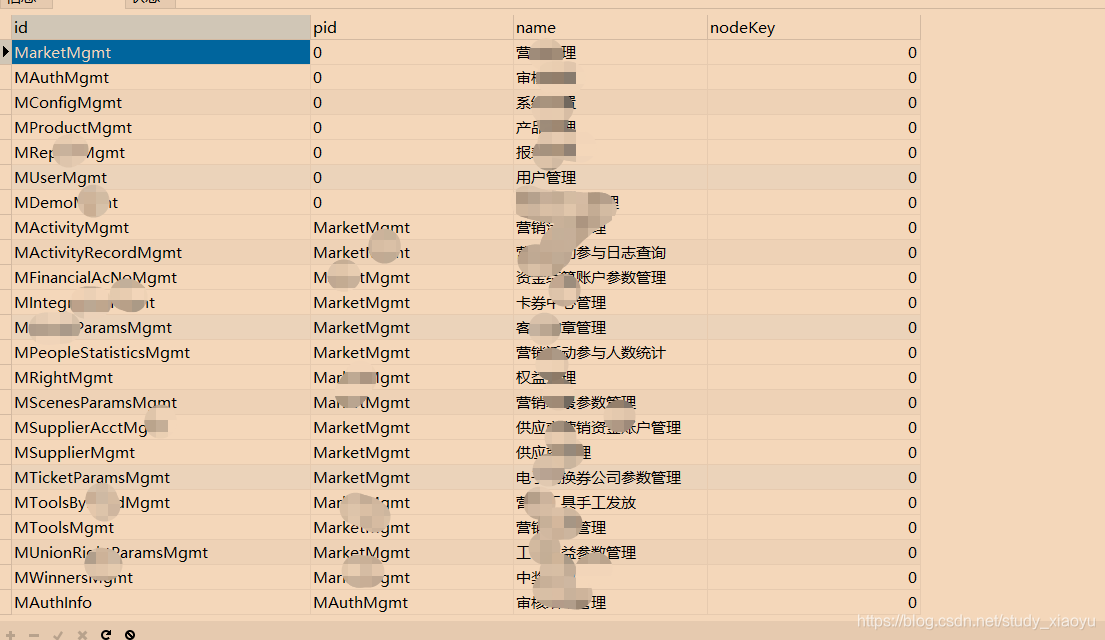Select the MarketMgmt id cell

click(161, 52)
